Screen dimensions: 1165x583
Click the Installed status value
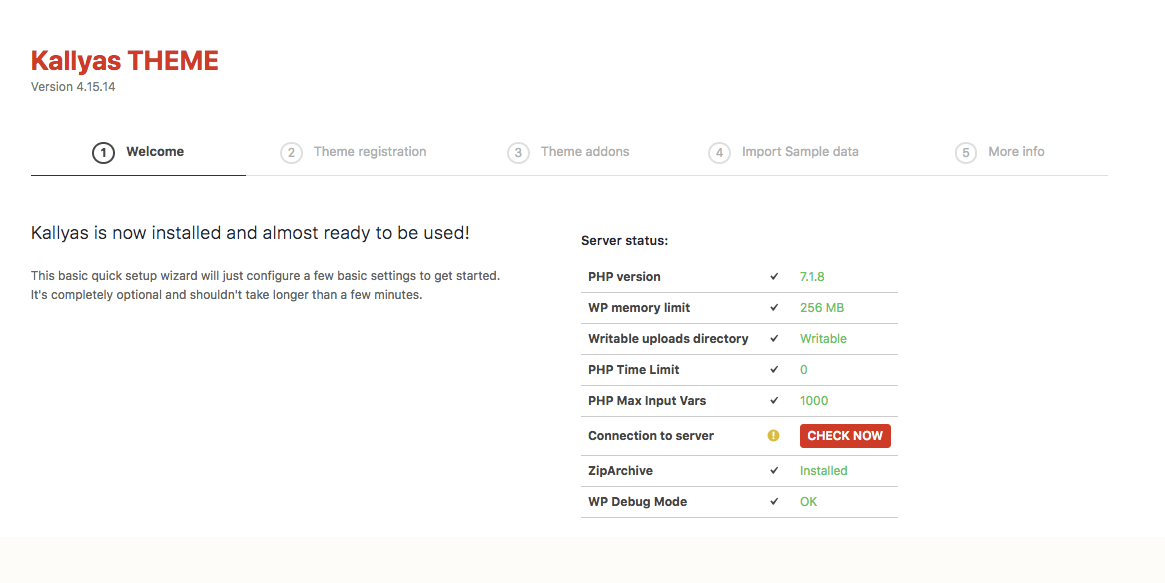coord(824,471)
